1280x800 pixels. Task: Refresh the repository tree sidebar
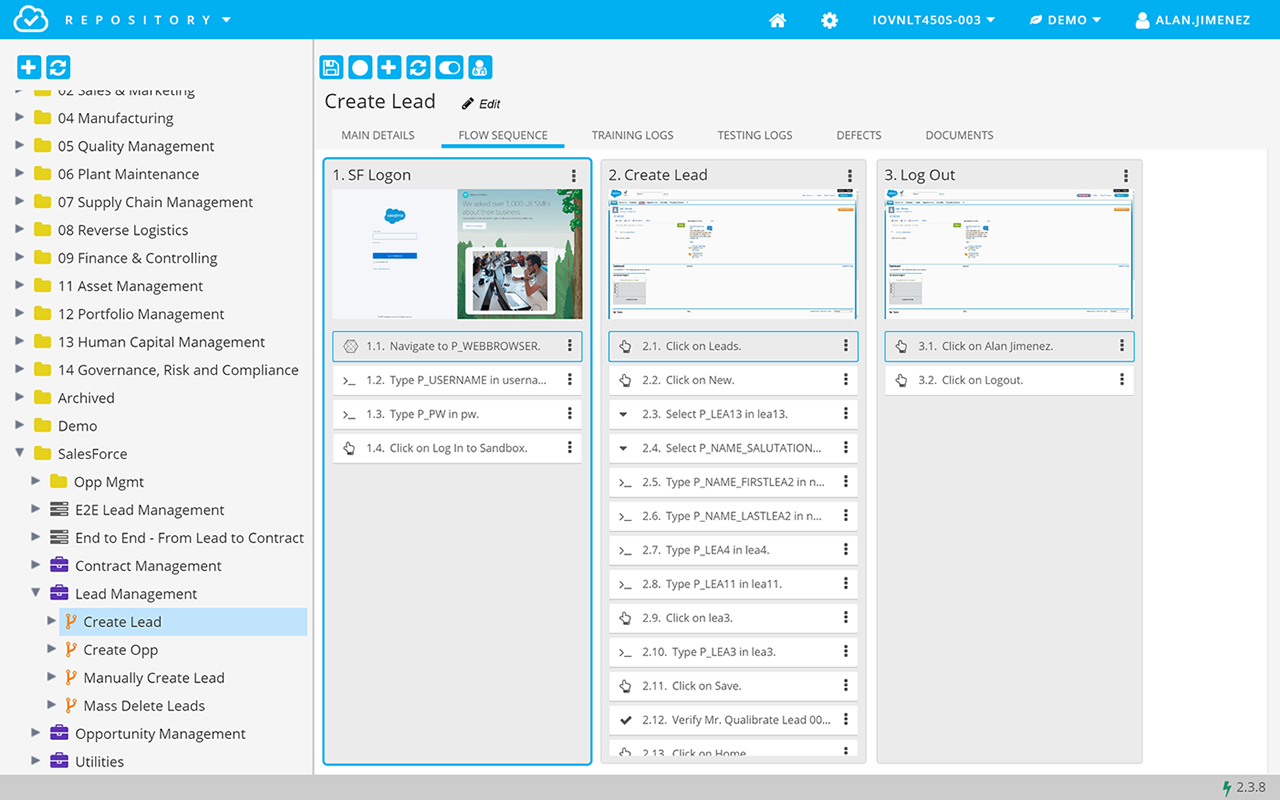point(58,67)
